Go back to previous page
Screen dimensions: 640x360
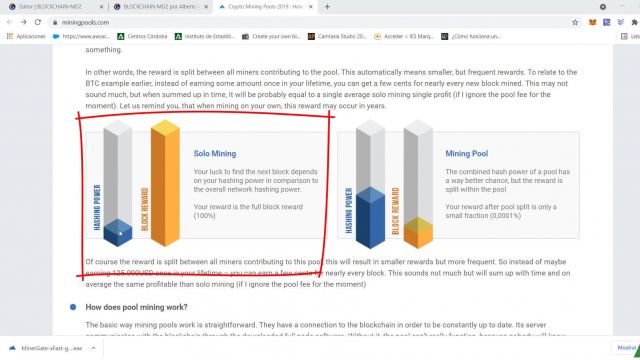(9, 22)
